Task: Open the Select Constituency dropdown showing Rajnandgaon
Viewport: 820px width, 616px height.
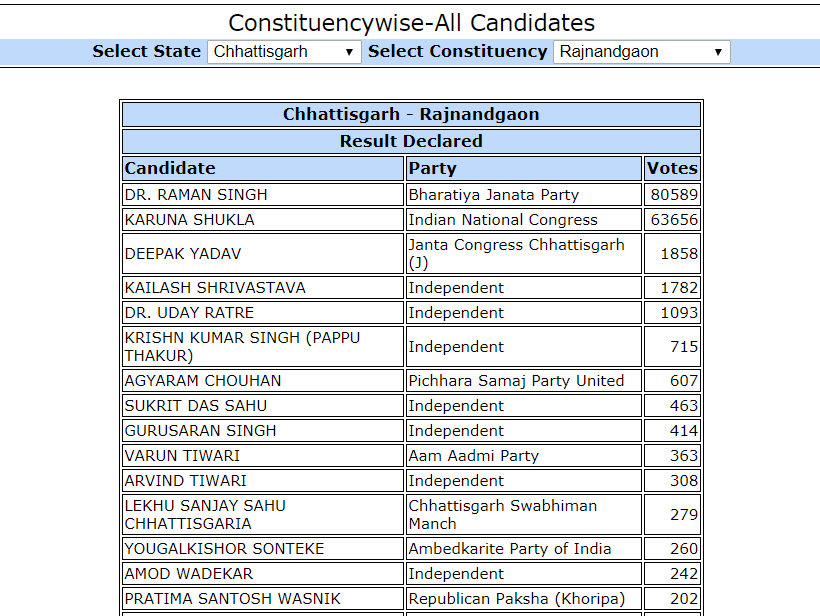Action: tap(642, 52)
